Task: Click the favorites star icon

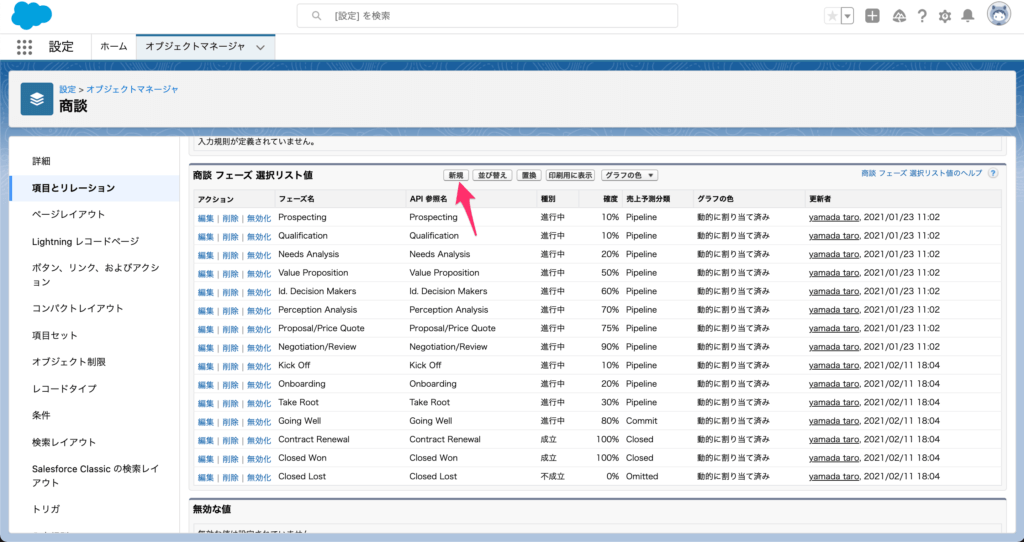Action: click(832, 16)
